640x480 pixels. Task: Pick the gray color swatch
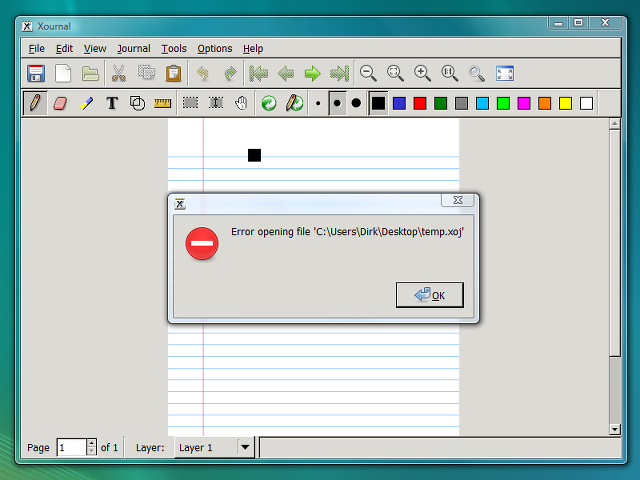click(x=462, y=103)
